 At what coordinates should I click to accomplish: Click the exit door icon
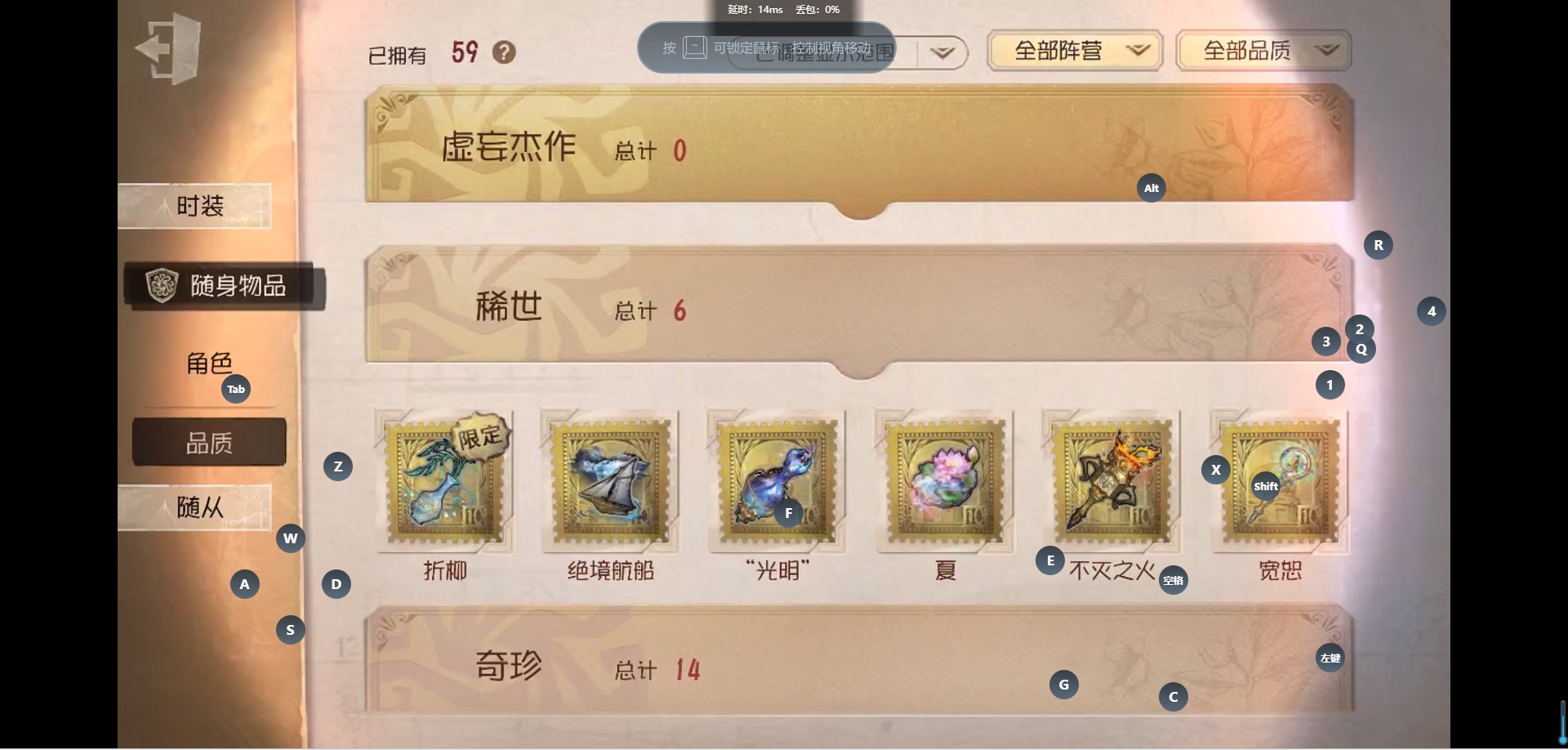click(168, 49)
